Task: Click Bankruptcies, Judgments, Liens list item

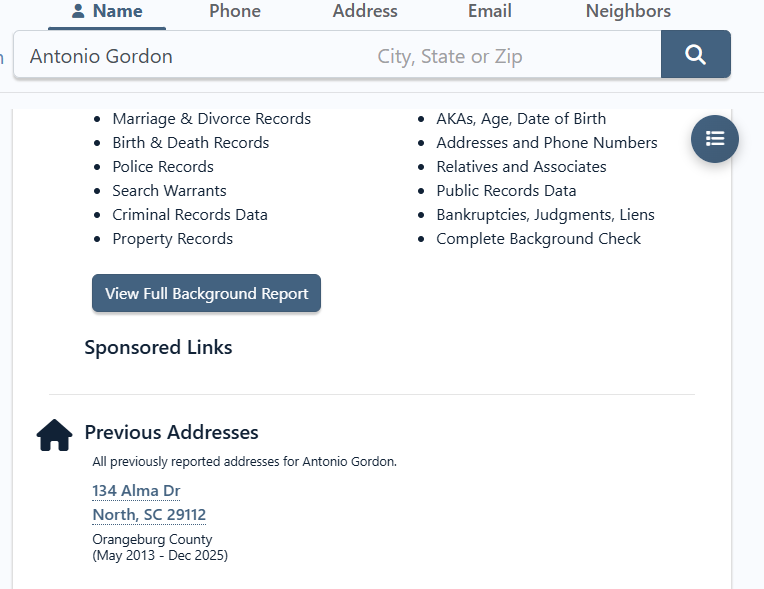Action: (x=545, y=214)
